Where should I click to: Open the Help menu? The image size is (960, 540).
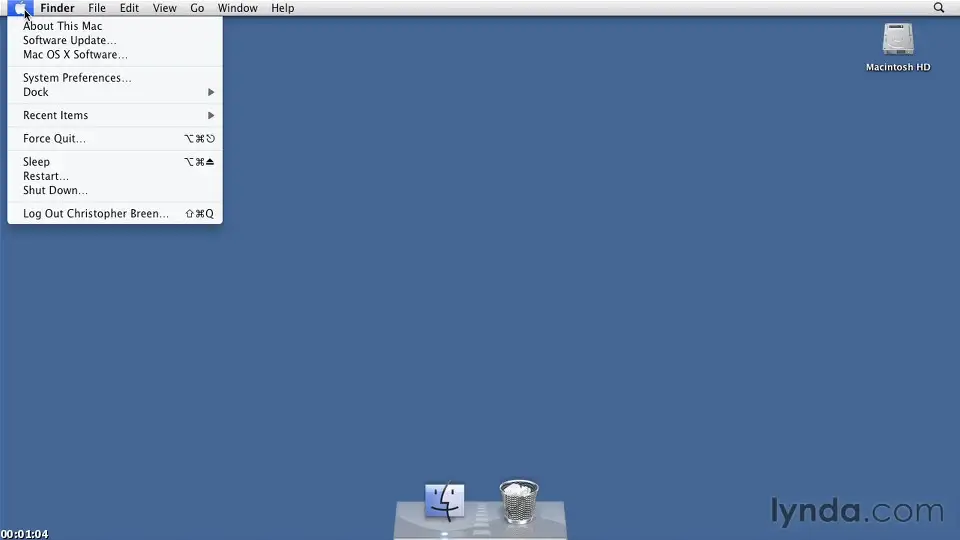pyautogui.click(x=283, y=8)
